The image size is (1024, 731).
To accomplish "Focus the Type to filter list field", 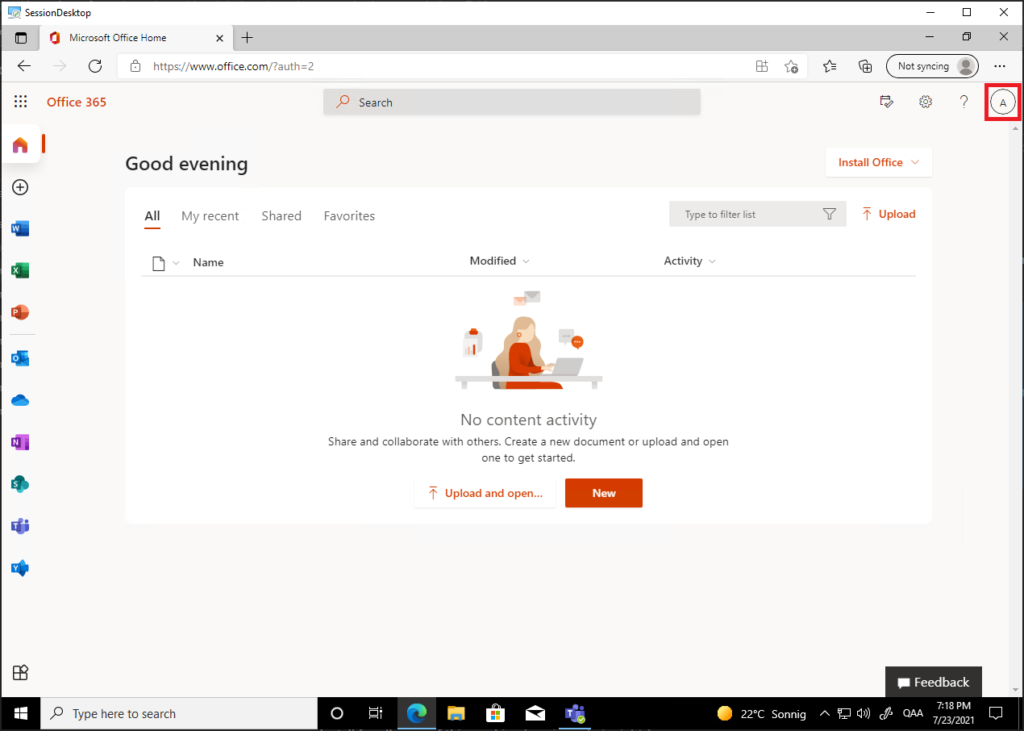I will (x=758, y=214).
